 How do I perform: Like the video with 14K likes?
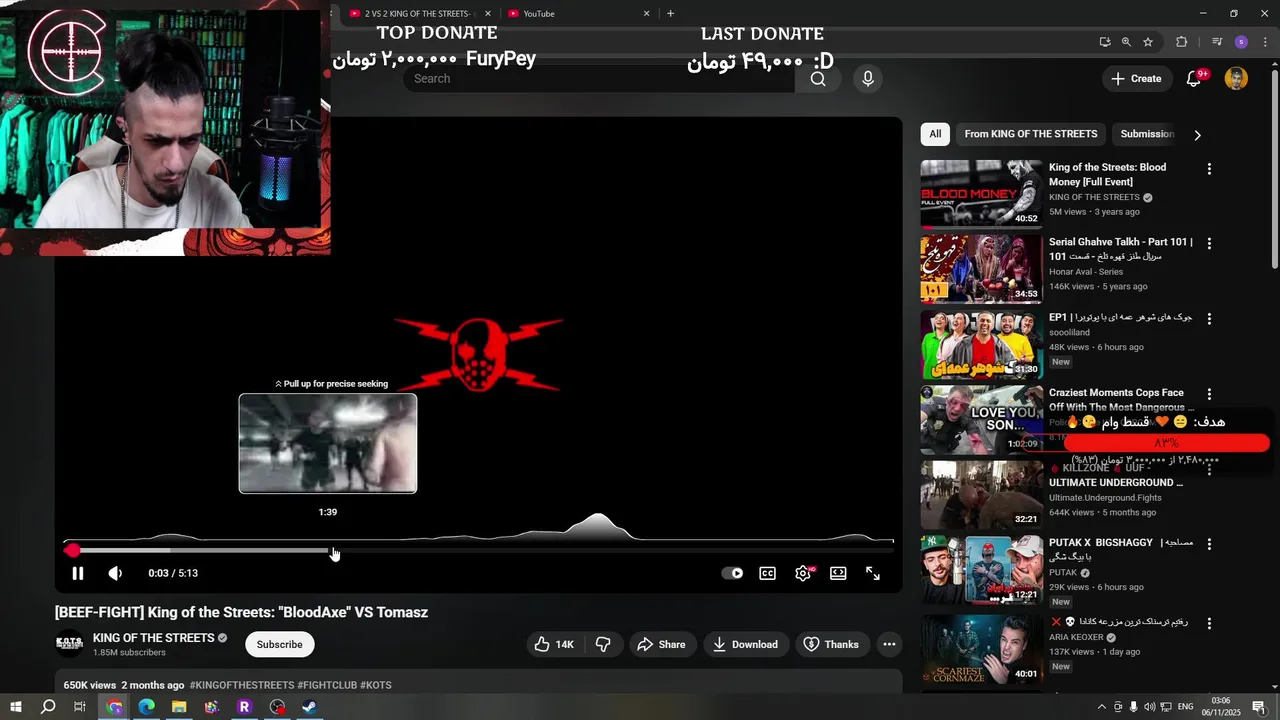554,644
